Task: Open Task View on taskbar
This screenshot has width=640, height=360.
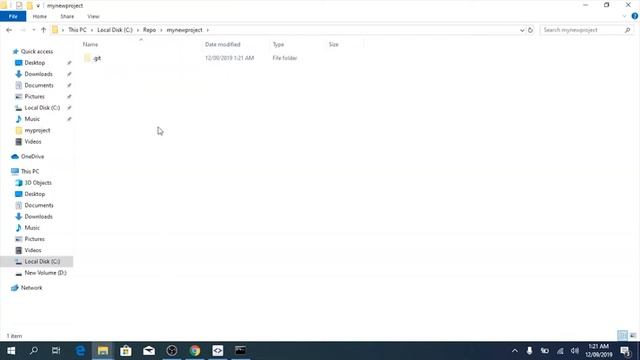Action: pos(56,351)
